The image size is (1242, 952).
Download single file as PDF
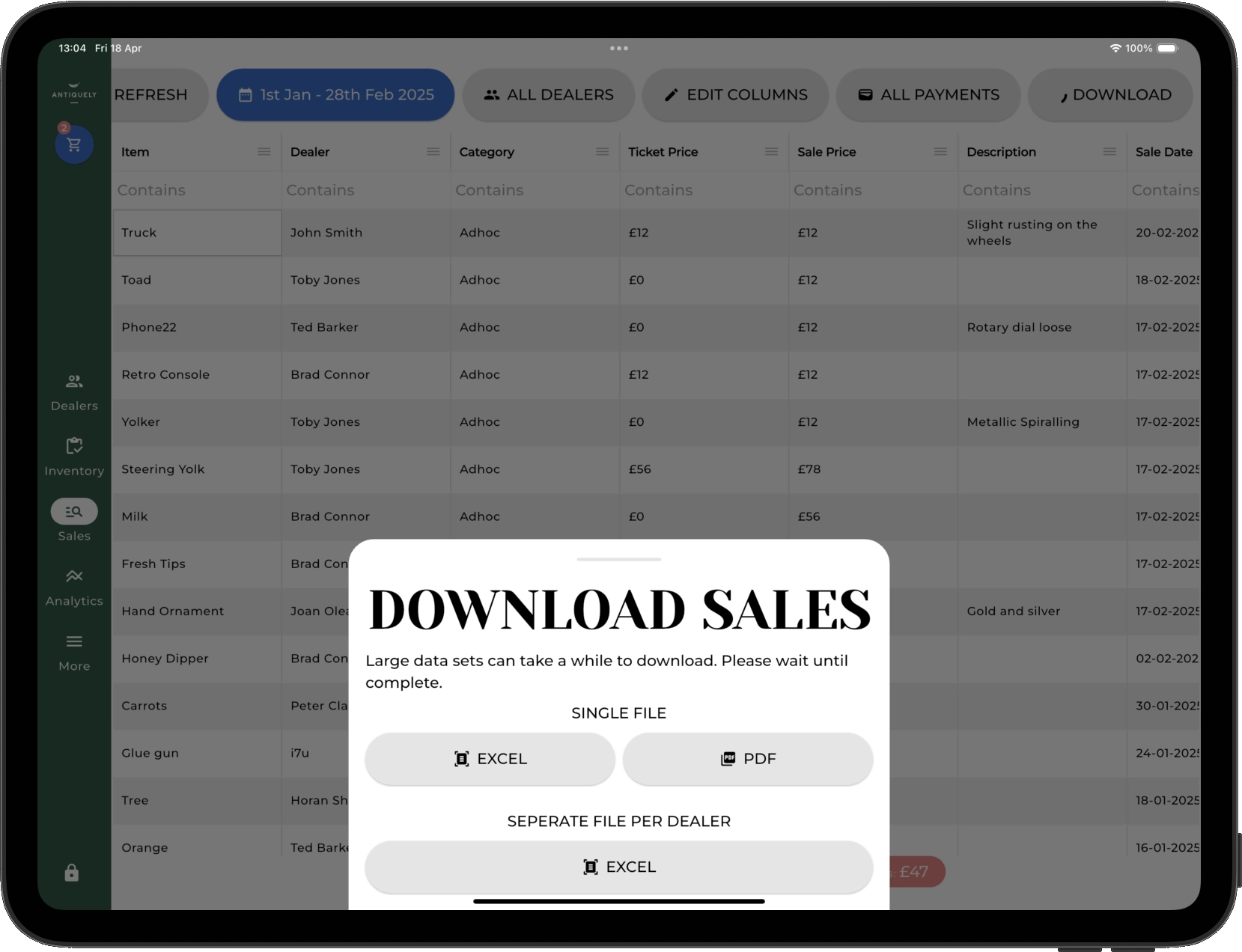pyautogui.click(x=748, y=759)
